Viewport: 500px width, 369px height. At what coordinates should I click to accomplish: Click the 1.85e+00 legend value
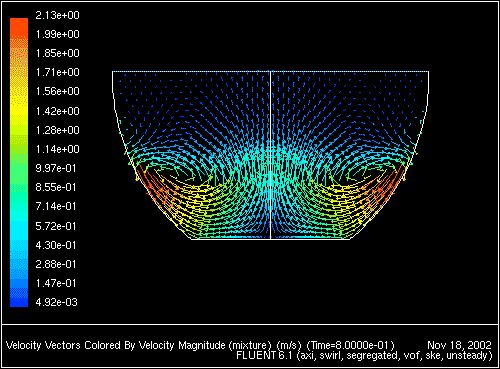(x=57, y=53)
